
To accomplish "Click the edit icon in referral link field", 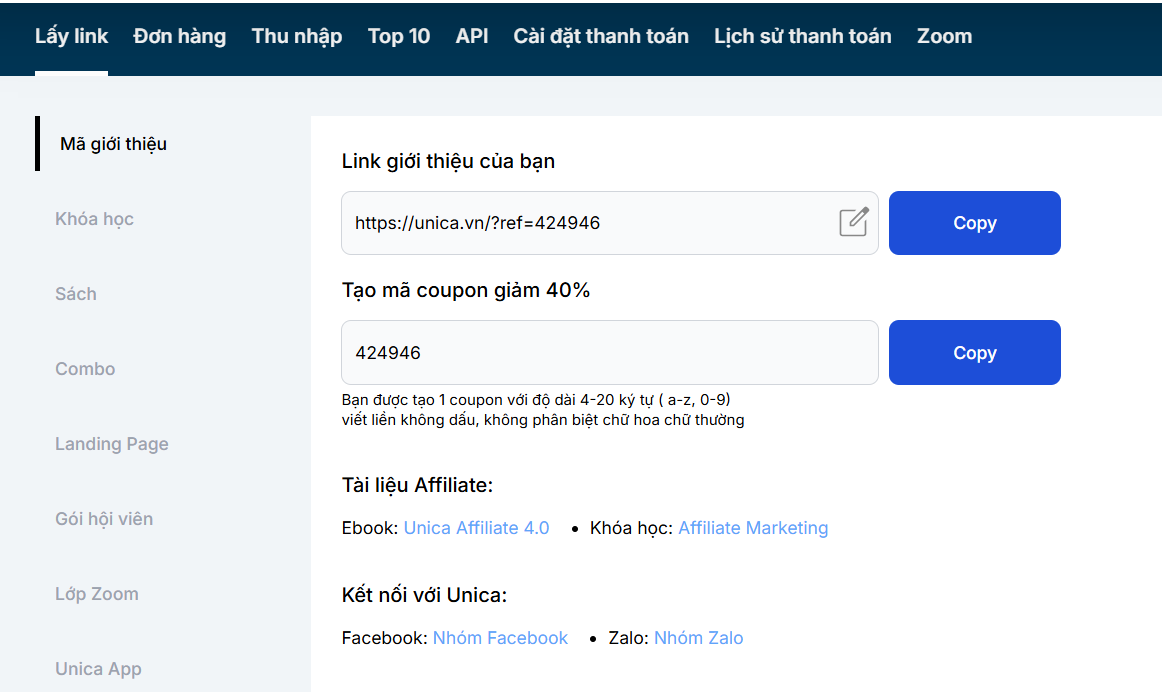I will (x=853, y=222).
